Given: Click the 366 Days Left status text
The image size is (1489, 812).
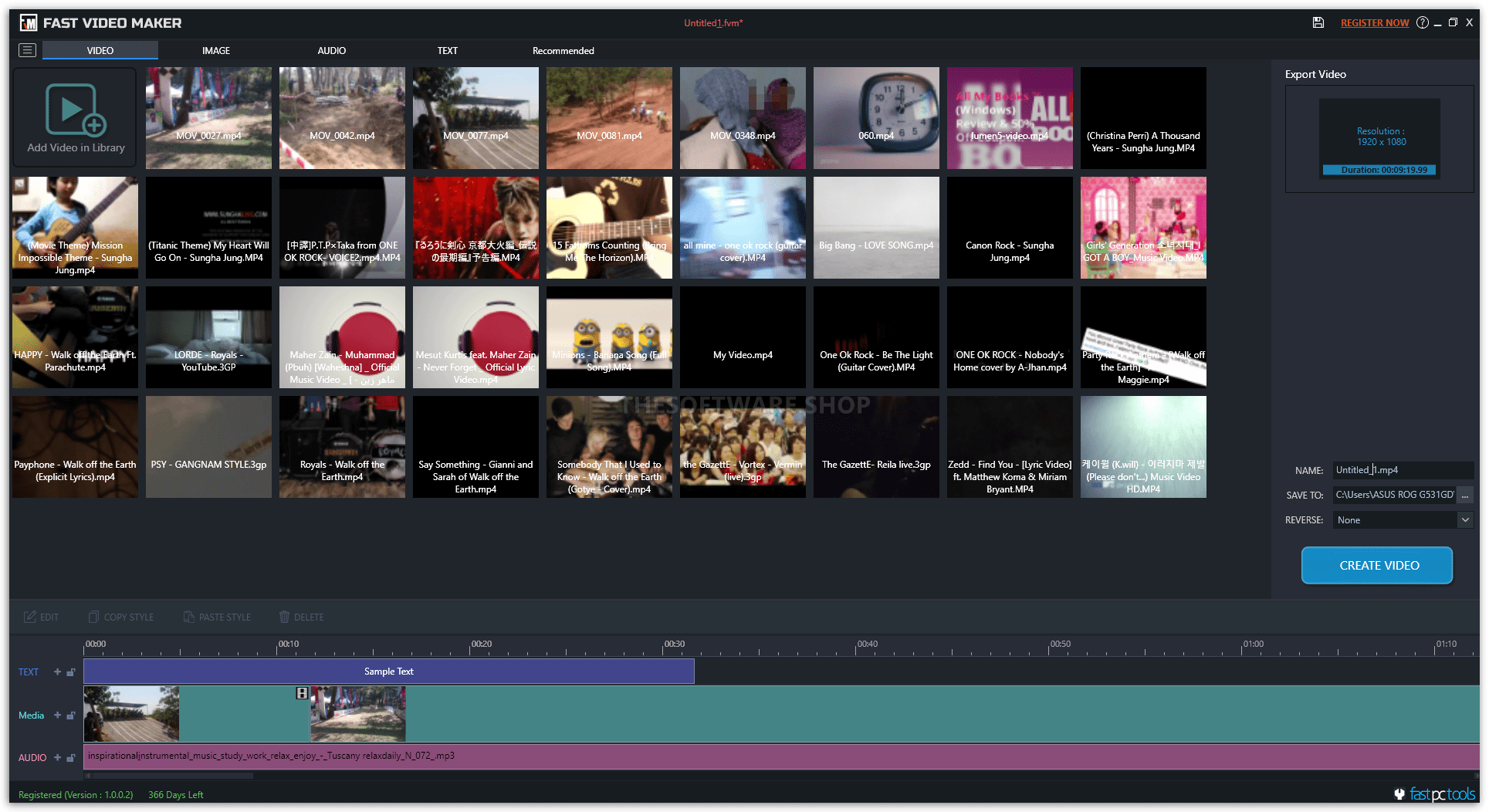Looking at the screenshot, I should [x=176, y=794].
